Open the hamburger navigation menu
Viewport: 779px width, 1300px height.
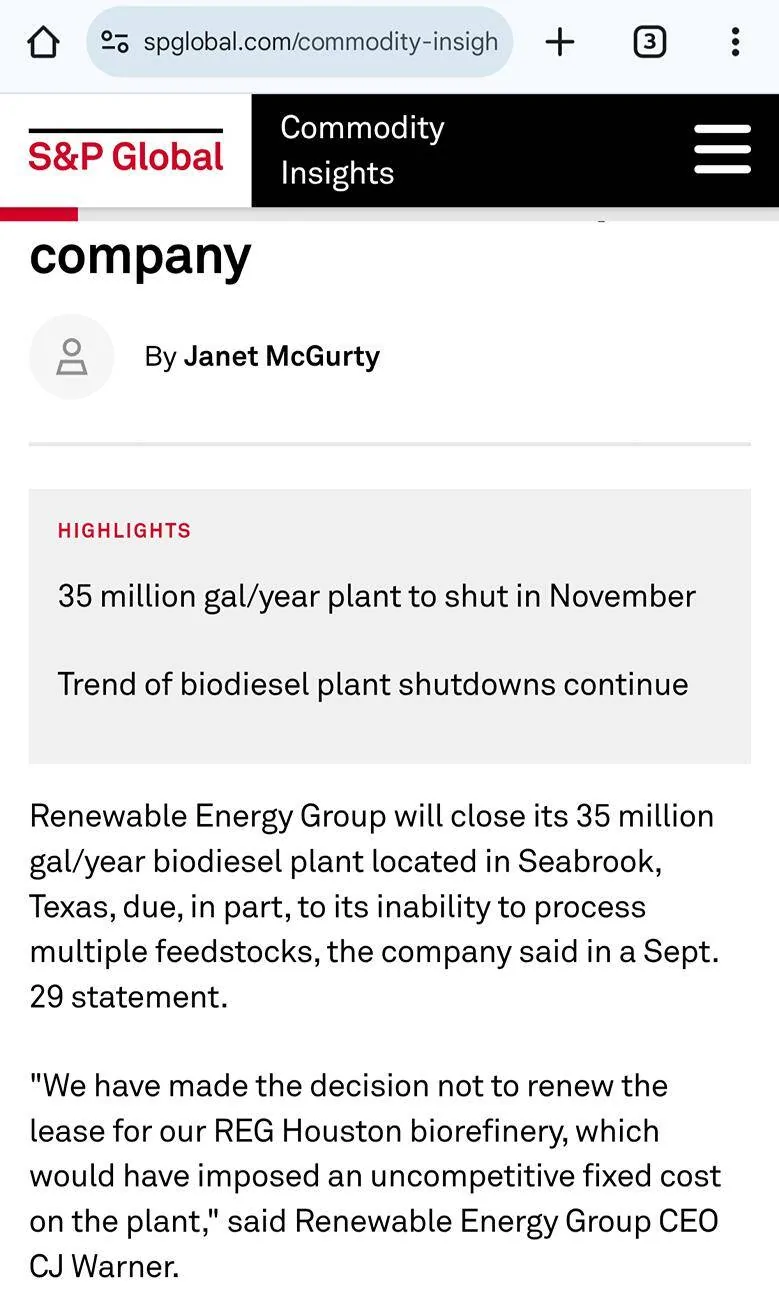point(723,150)
